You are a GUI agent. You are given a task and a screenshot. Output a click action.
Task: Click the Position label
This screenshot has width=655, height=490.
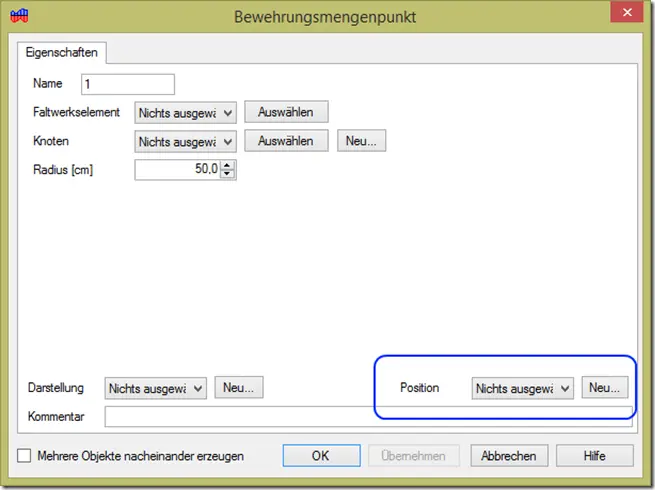point(419,388)
